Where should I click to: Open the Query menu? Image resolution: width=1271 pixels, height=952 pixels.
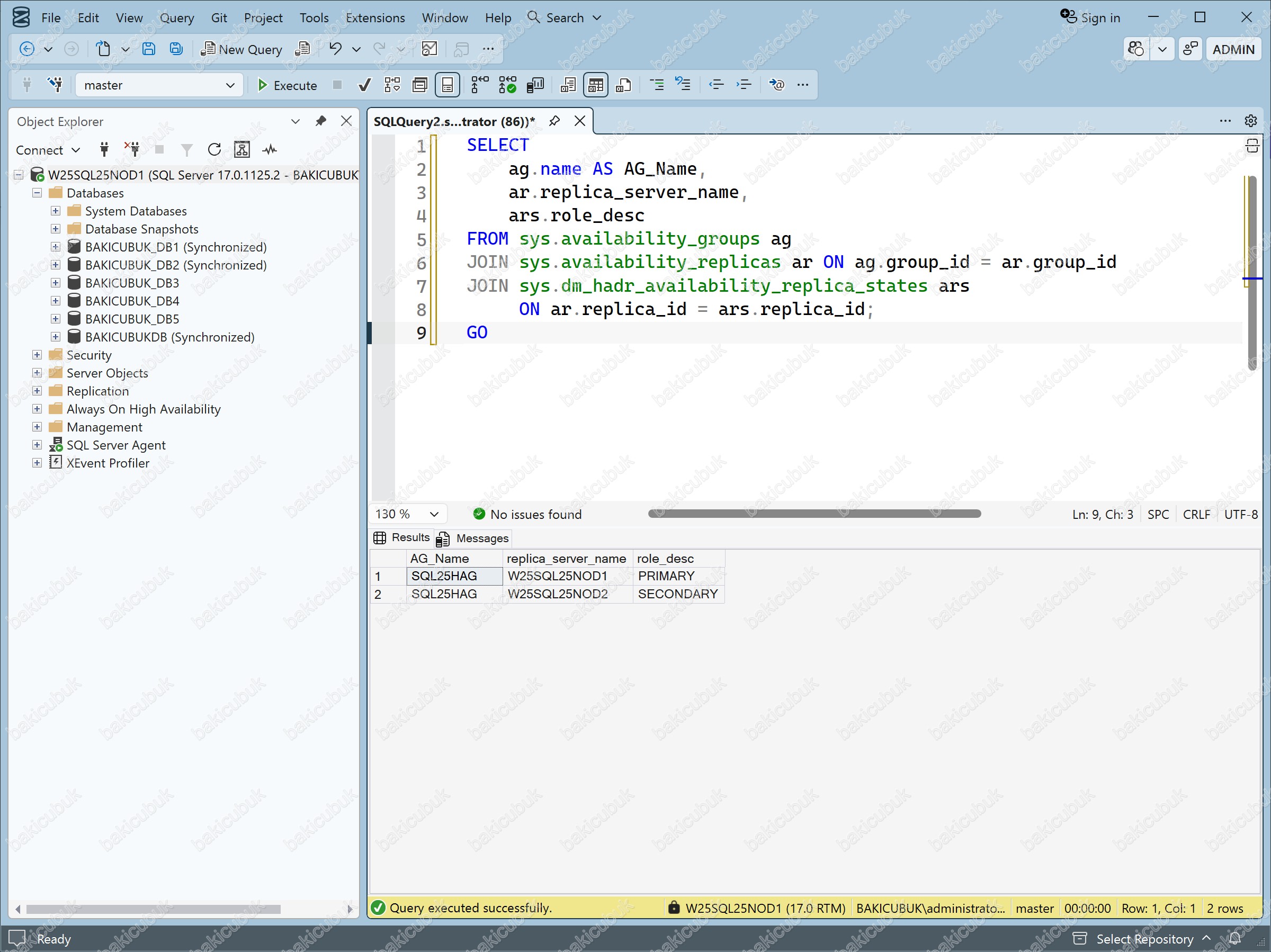point(177,18)
